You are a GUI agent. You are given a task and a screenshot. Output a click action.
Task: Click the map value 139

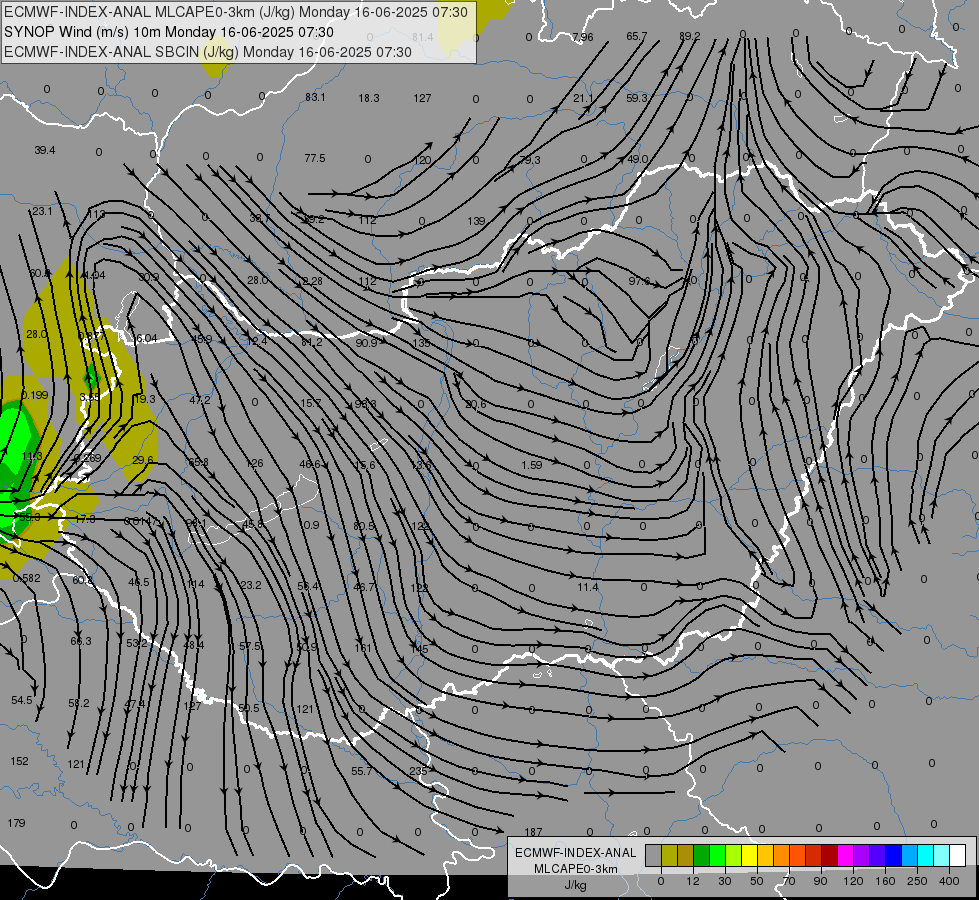point(476,221)
